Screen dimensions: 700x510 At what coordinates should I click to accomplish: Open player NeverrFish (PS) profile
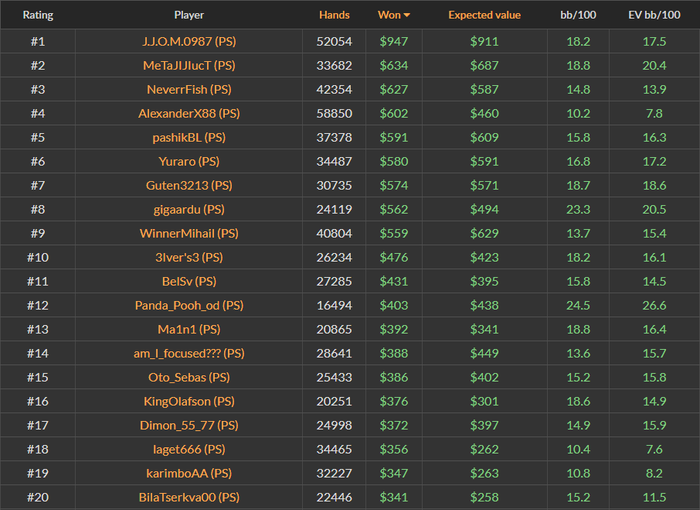pos(189,89)
